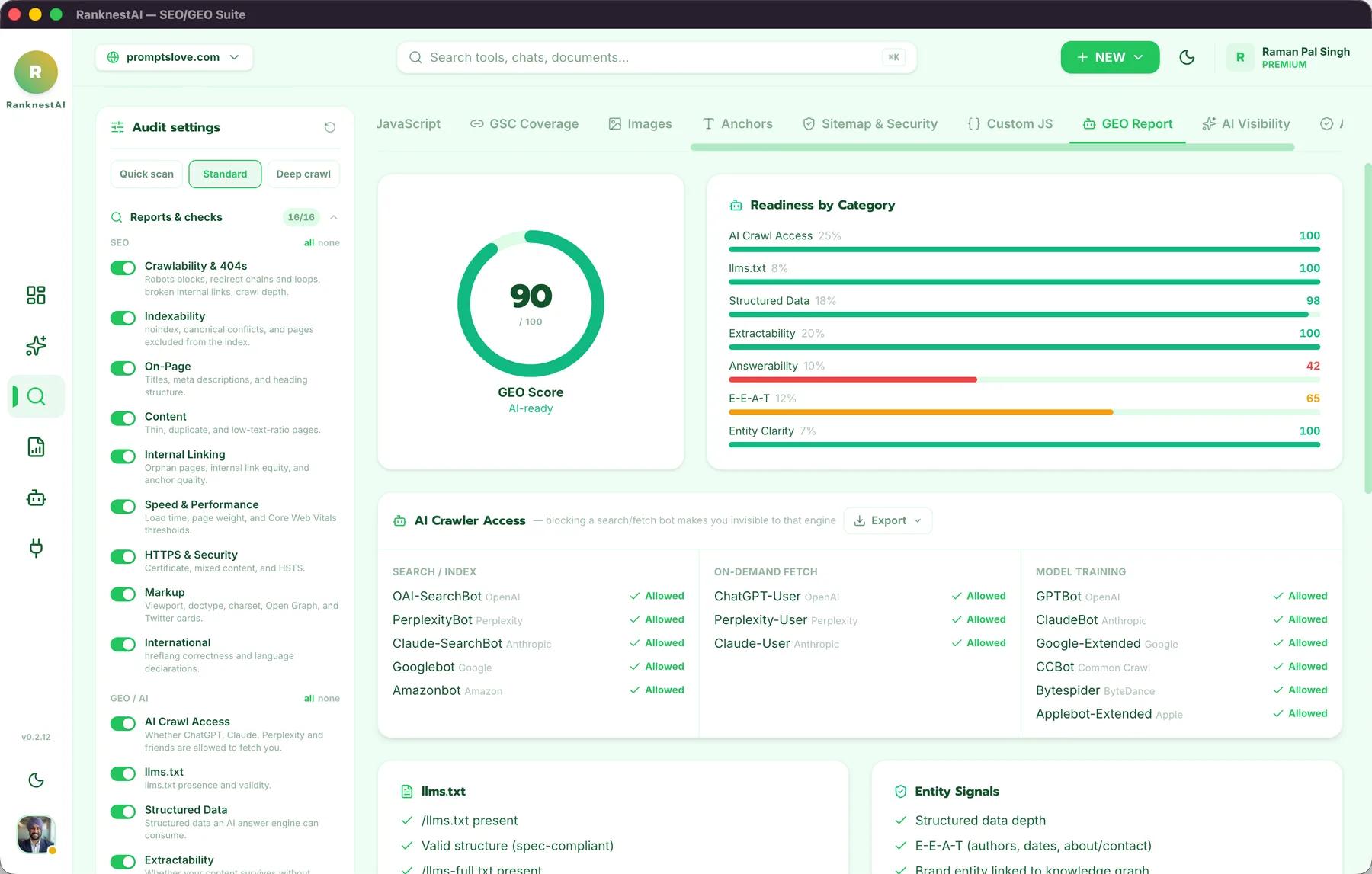This screenshot has width=1372, height=874.
Task: Open the Sitemap & Security tab
Action: click(x=870, y=123)
